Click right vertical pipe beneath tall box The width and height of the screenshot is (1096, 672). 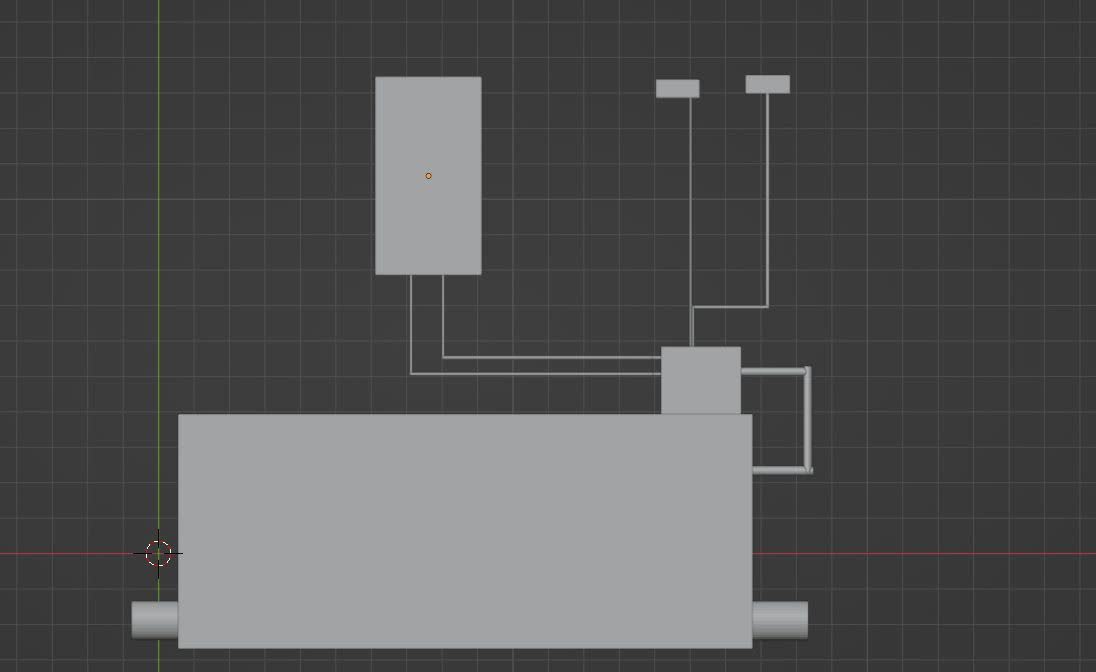pos(443,315)
